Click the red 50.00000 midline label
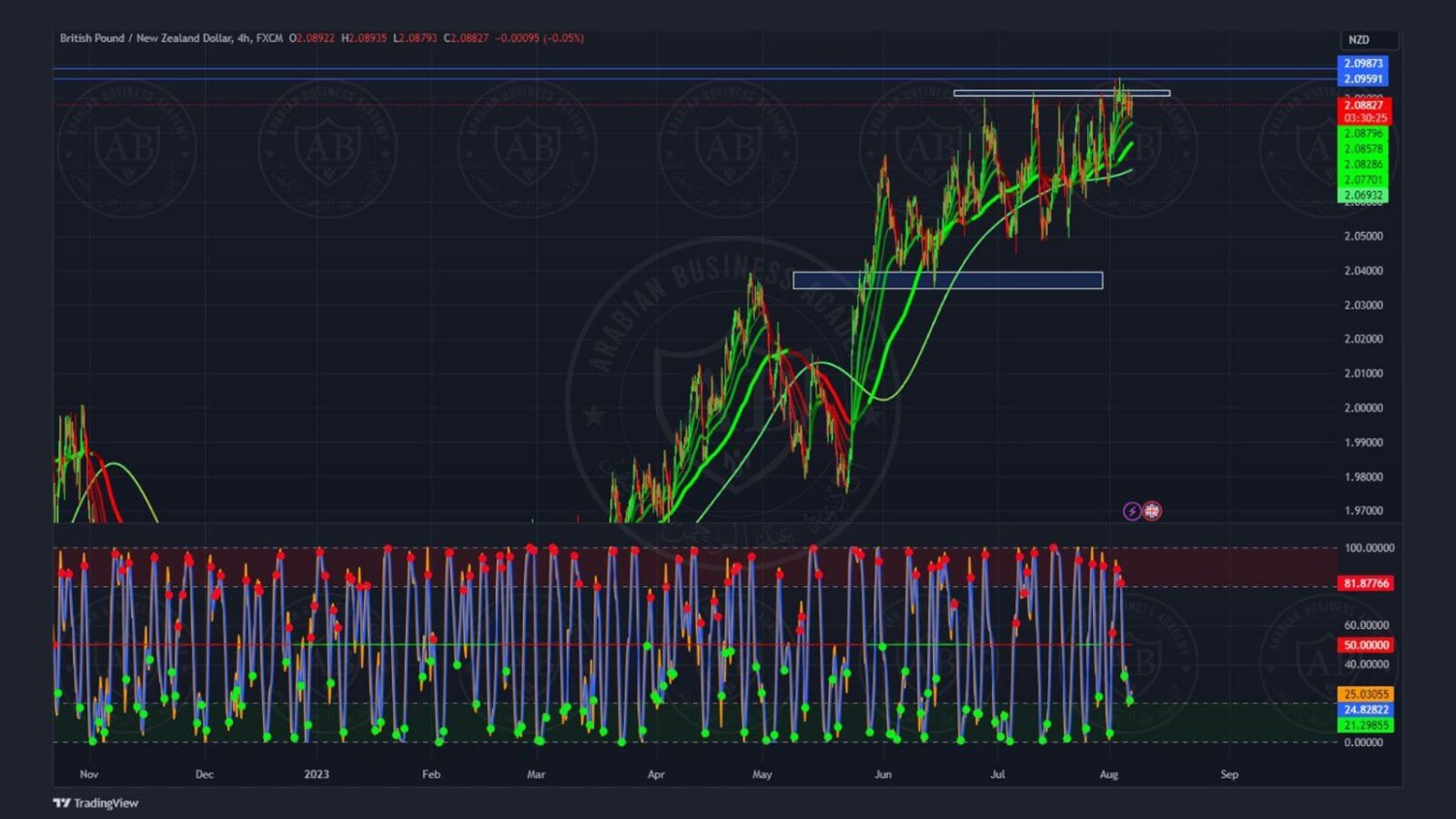 coord(1365,645)
